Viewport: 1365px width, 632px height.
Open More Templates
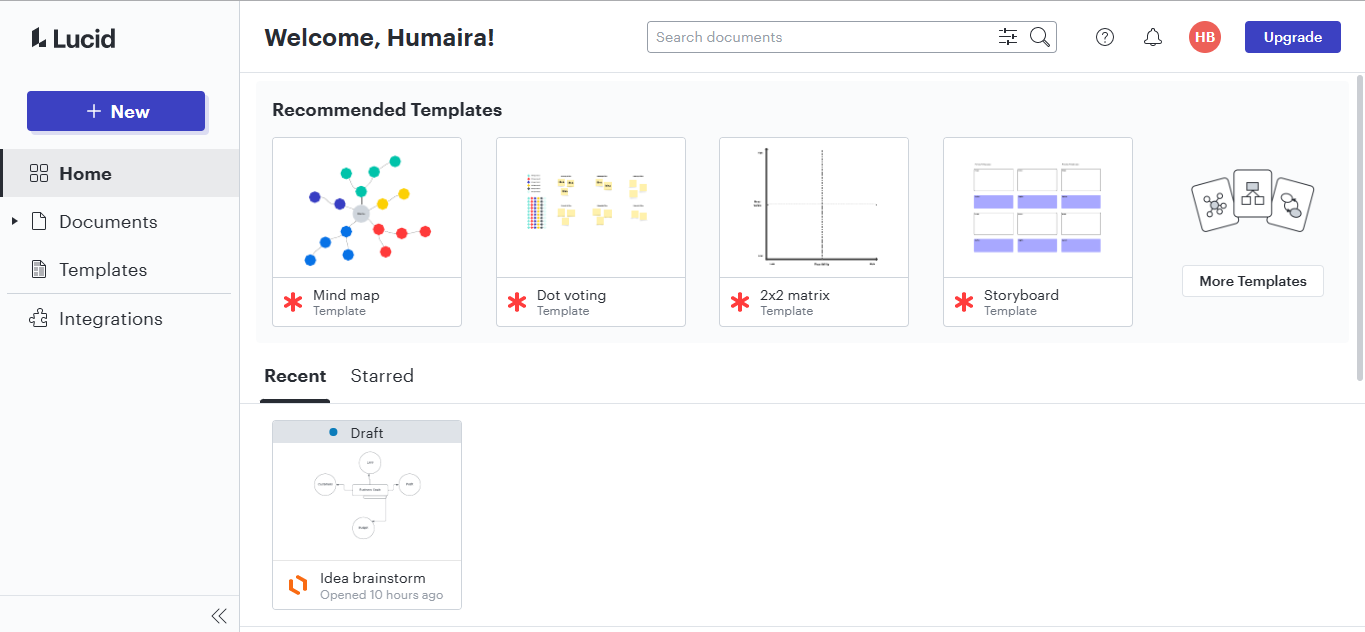point(1252,281)
